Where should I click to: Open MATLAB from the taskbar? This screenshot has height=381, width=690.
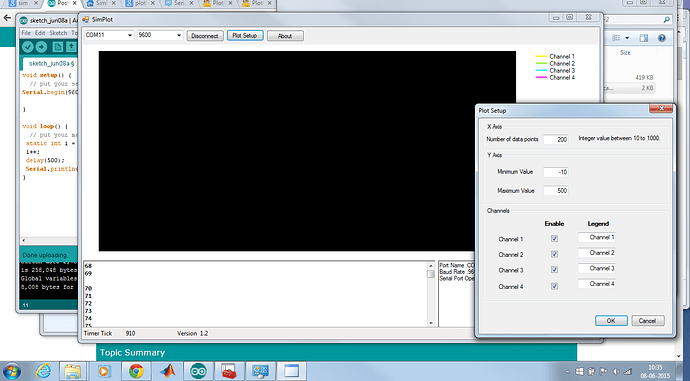(167, 371)
